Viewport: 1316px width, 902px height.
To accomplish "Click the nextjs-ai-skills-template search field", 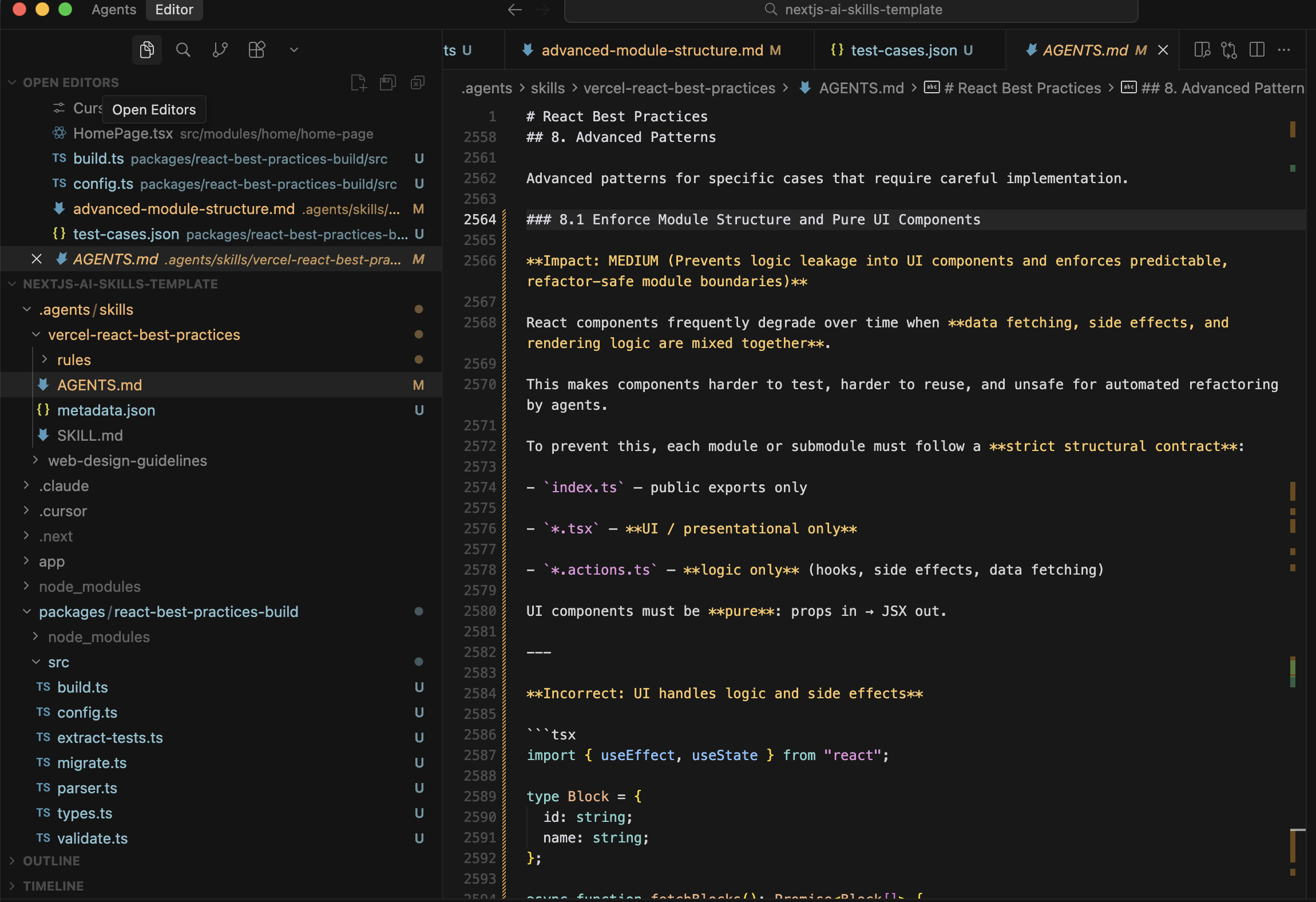I will 851,10.
